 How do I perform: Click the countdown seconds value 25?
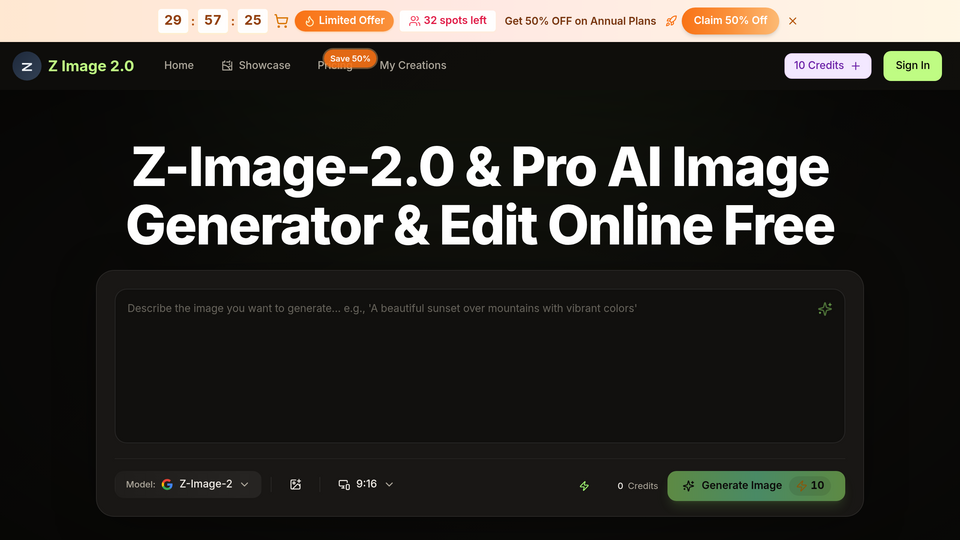tap(252, 21)
